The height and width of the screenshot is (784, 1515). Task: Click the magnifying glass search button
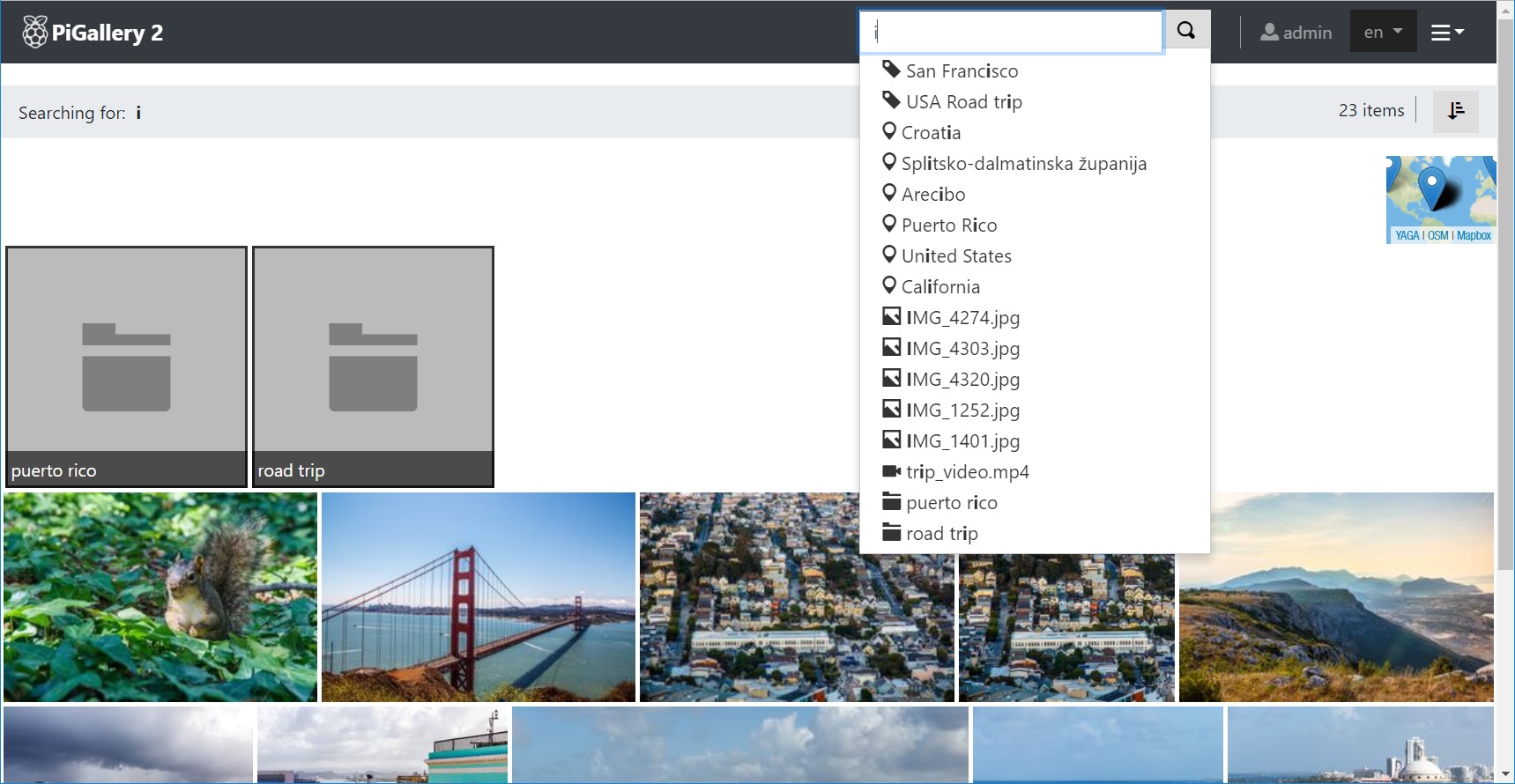pyautogui.click(x=1186, y=32)
